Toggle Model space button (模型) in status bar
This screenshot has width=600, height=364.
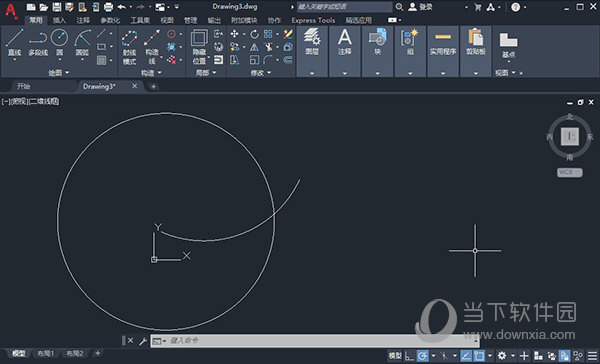tap(395, 356)
